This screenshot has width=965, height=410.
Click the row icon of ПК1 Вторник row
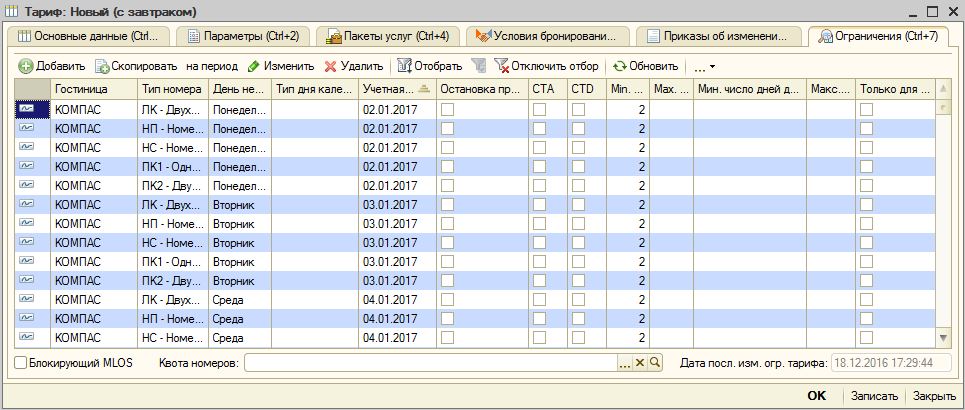click(x=26, y=262)
